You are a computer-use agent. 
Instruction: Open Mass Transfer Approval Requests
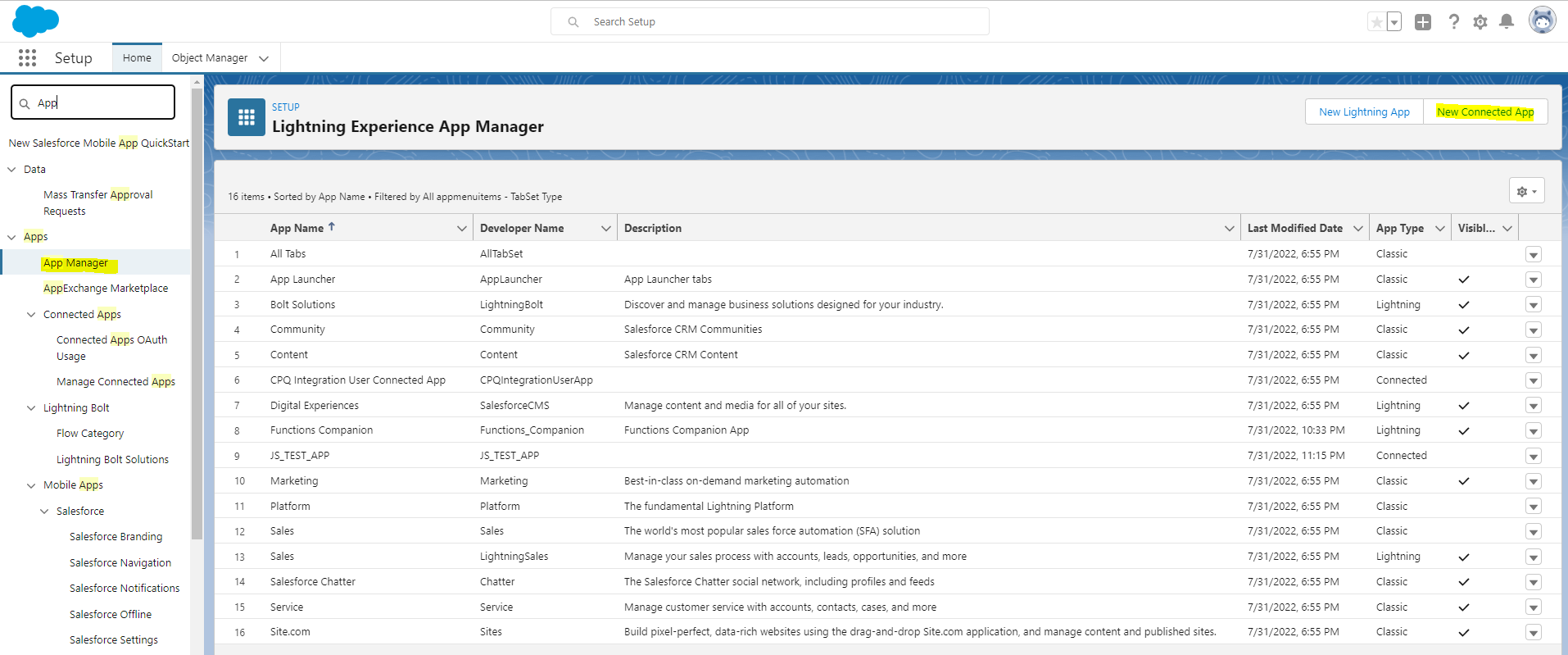pyautogui.click(x=98, y=202)
